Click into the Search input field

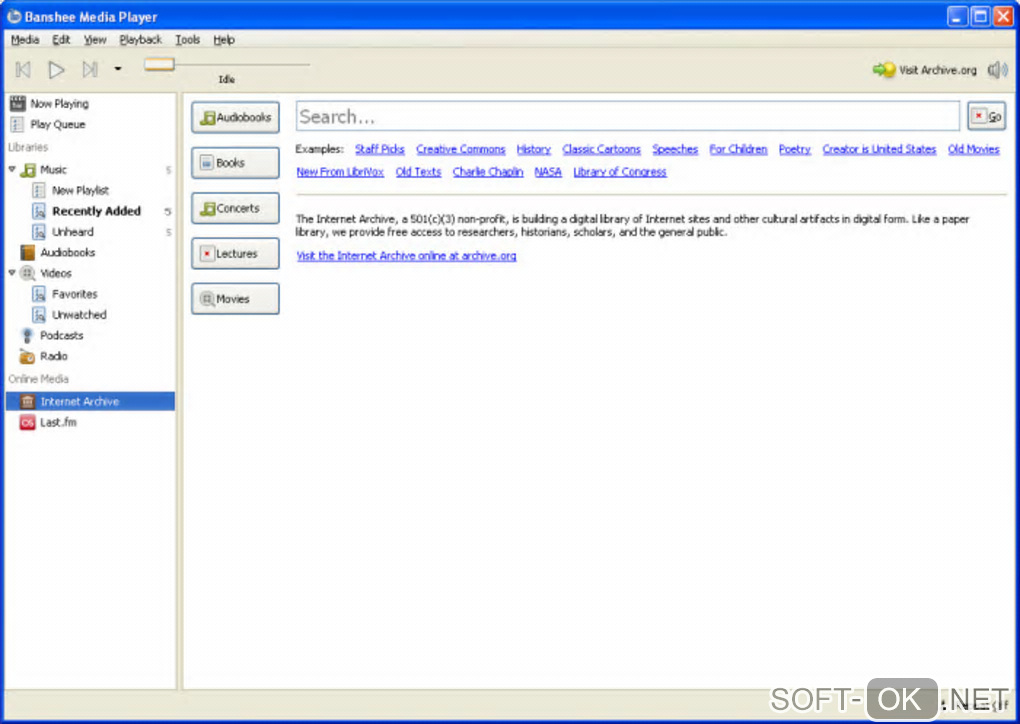click(628, 116)
